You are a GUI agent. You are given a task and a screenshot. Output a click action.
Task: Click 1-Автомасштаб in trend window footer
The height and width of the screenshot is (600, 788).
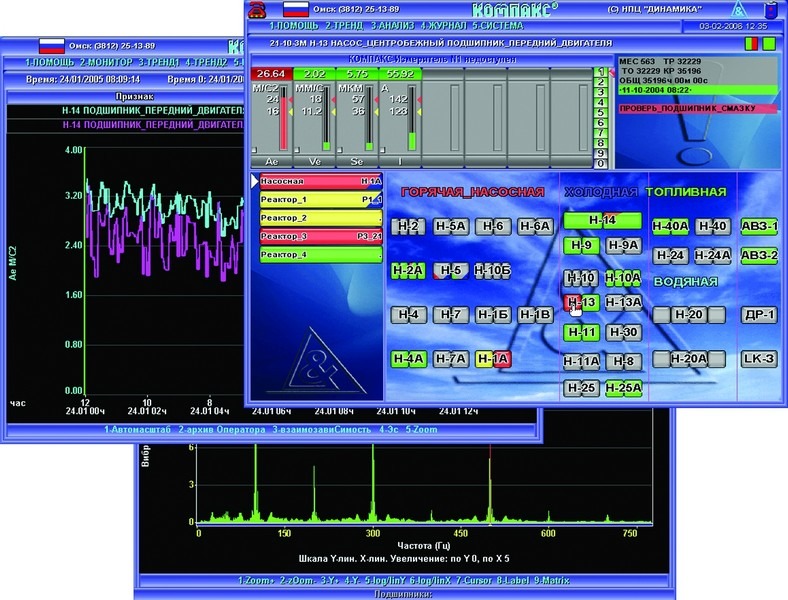click(137, 430)
